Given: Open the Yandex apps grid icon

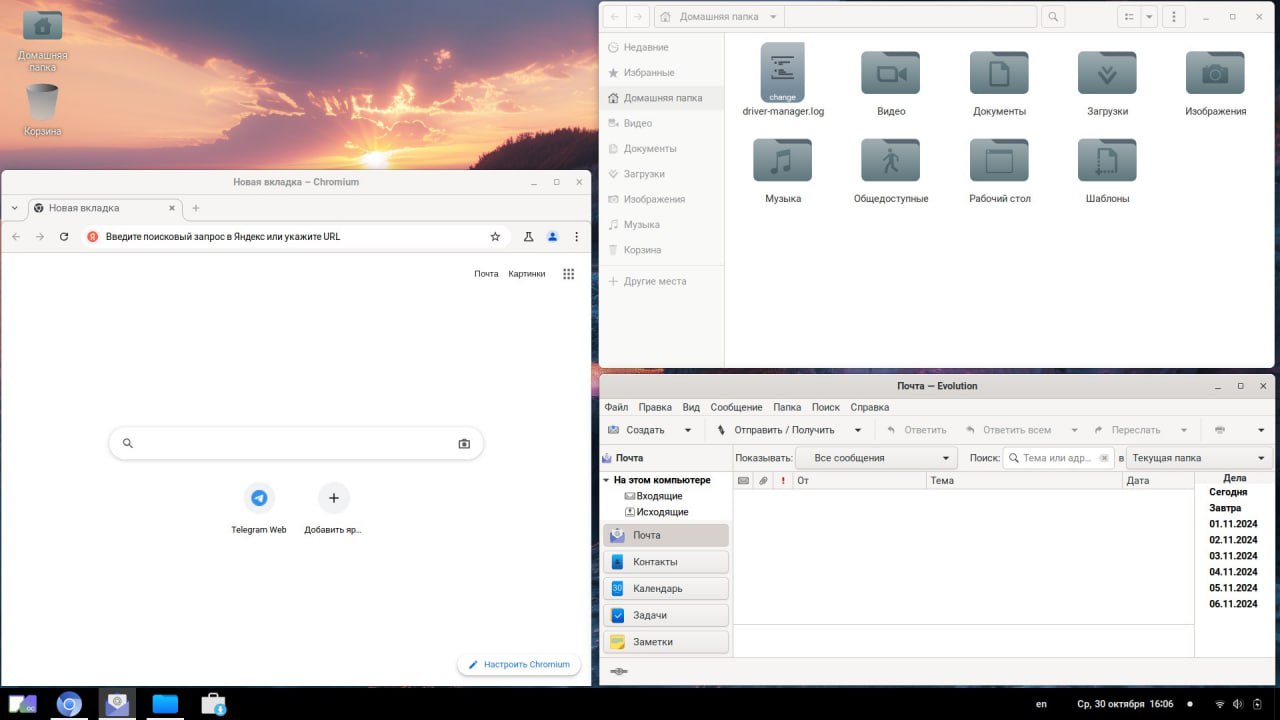Looking at the screenshot, I should pos(568,274).
